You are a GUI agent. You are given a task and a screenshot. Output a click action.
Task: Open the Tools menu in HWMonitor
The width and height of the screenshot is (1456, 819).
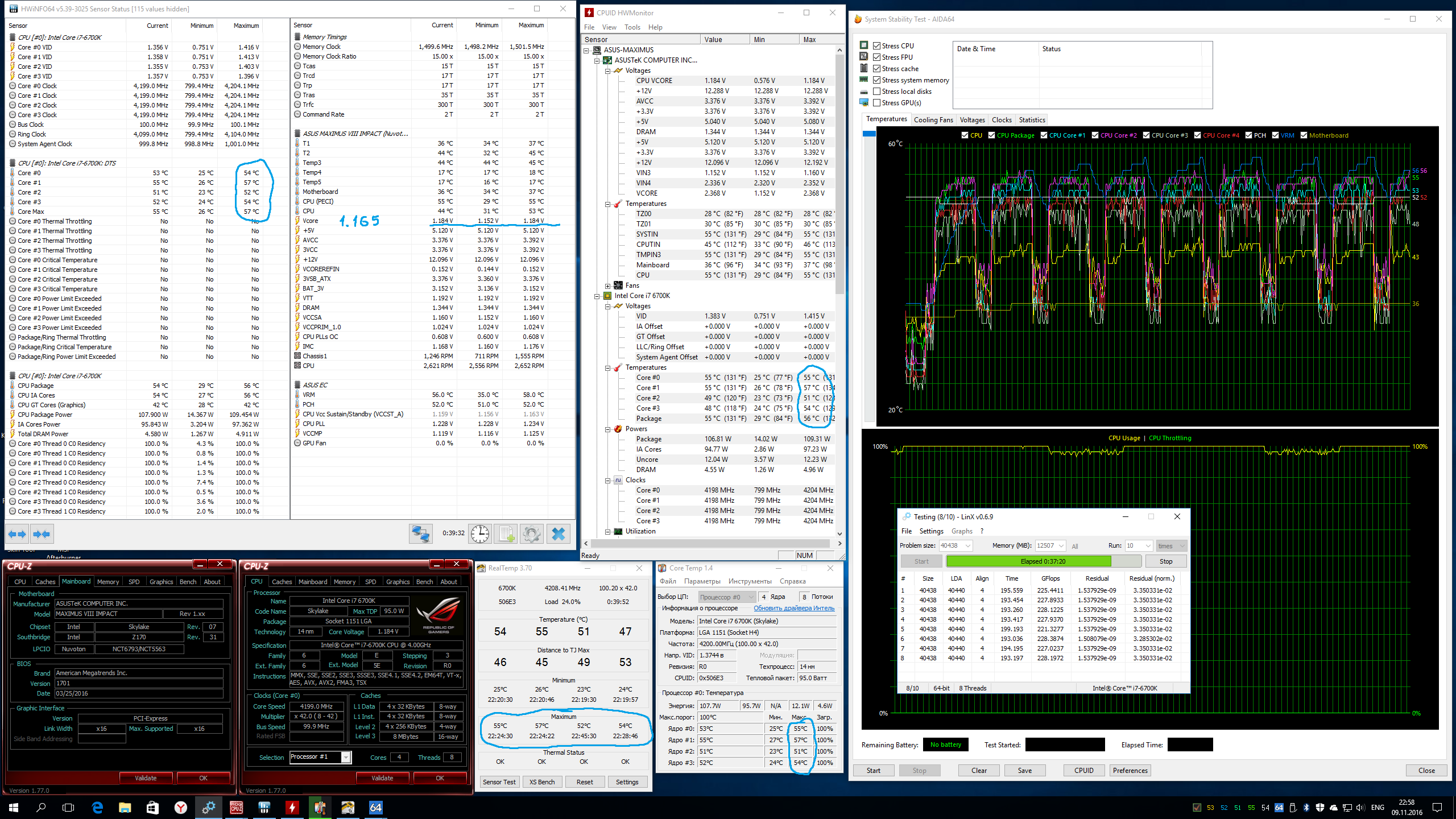point(632,27)
